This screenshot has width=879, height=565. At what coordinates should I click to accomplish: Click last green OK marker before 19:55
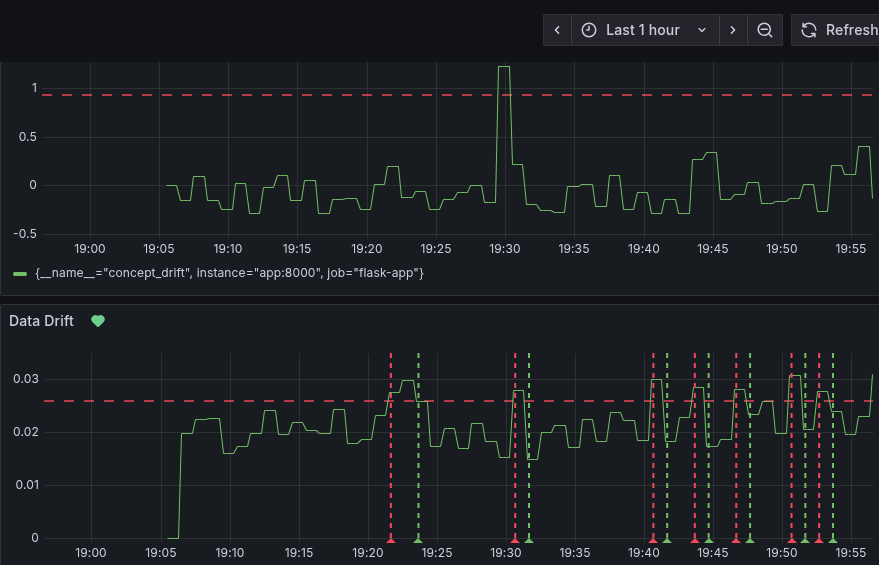click(x=833, y=540)
